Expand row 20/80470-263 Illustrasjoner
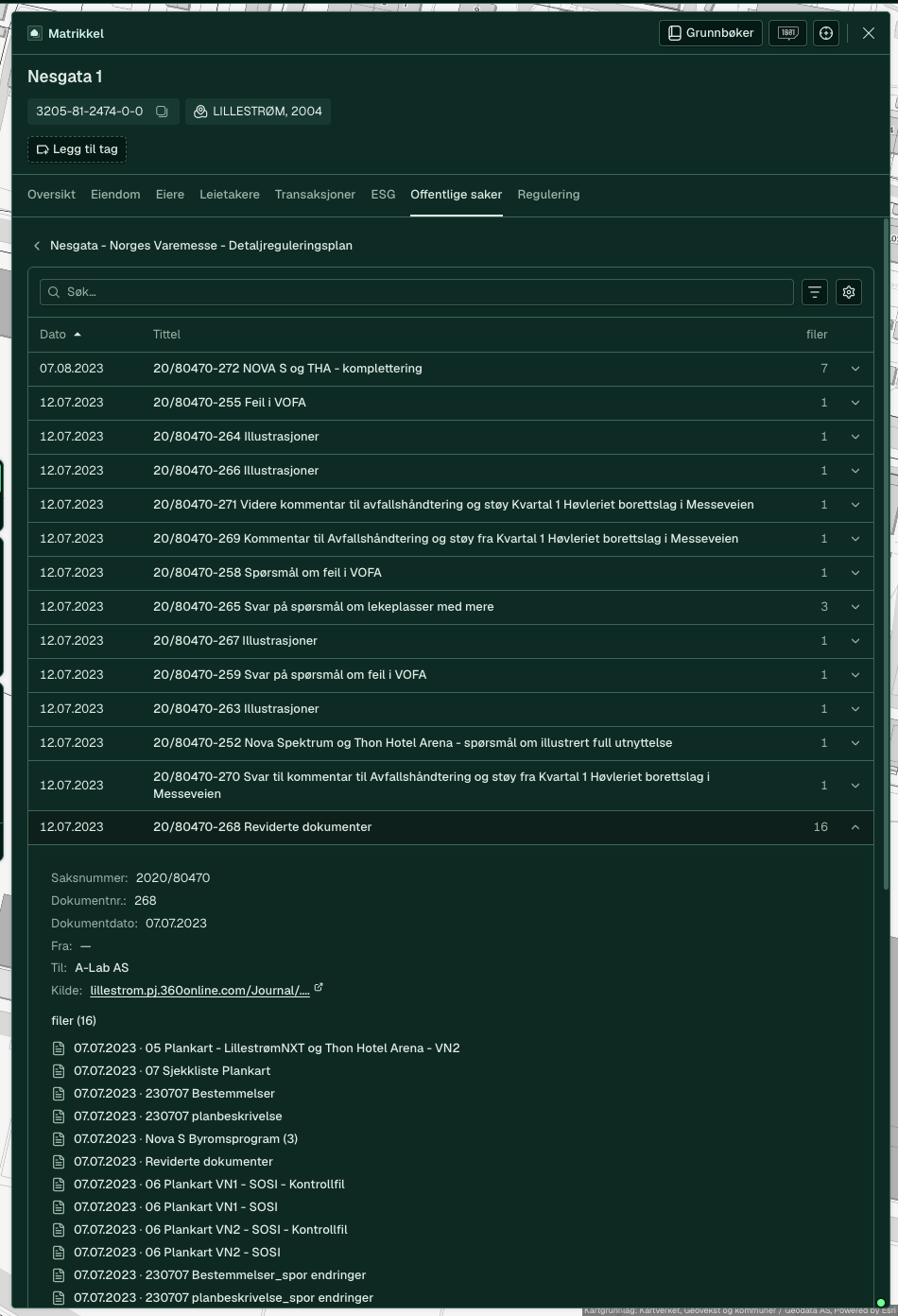This screenshot has width=898, height=1316. (855, 709)
